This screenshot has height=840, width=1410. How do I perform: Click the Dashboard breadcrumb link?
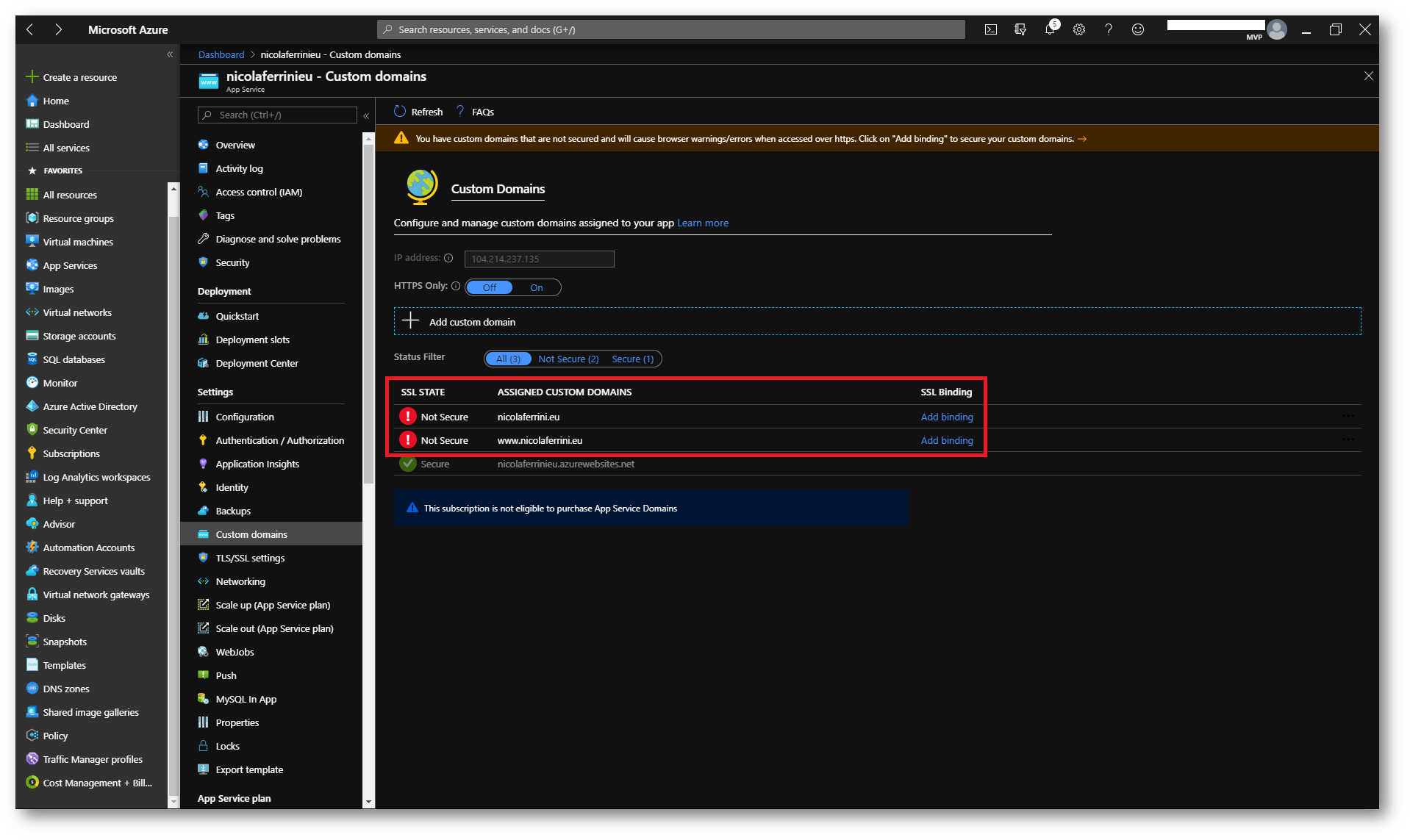point(221,54)
